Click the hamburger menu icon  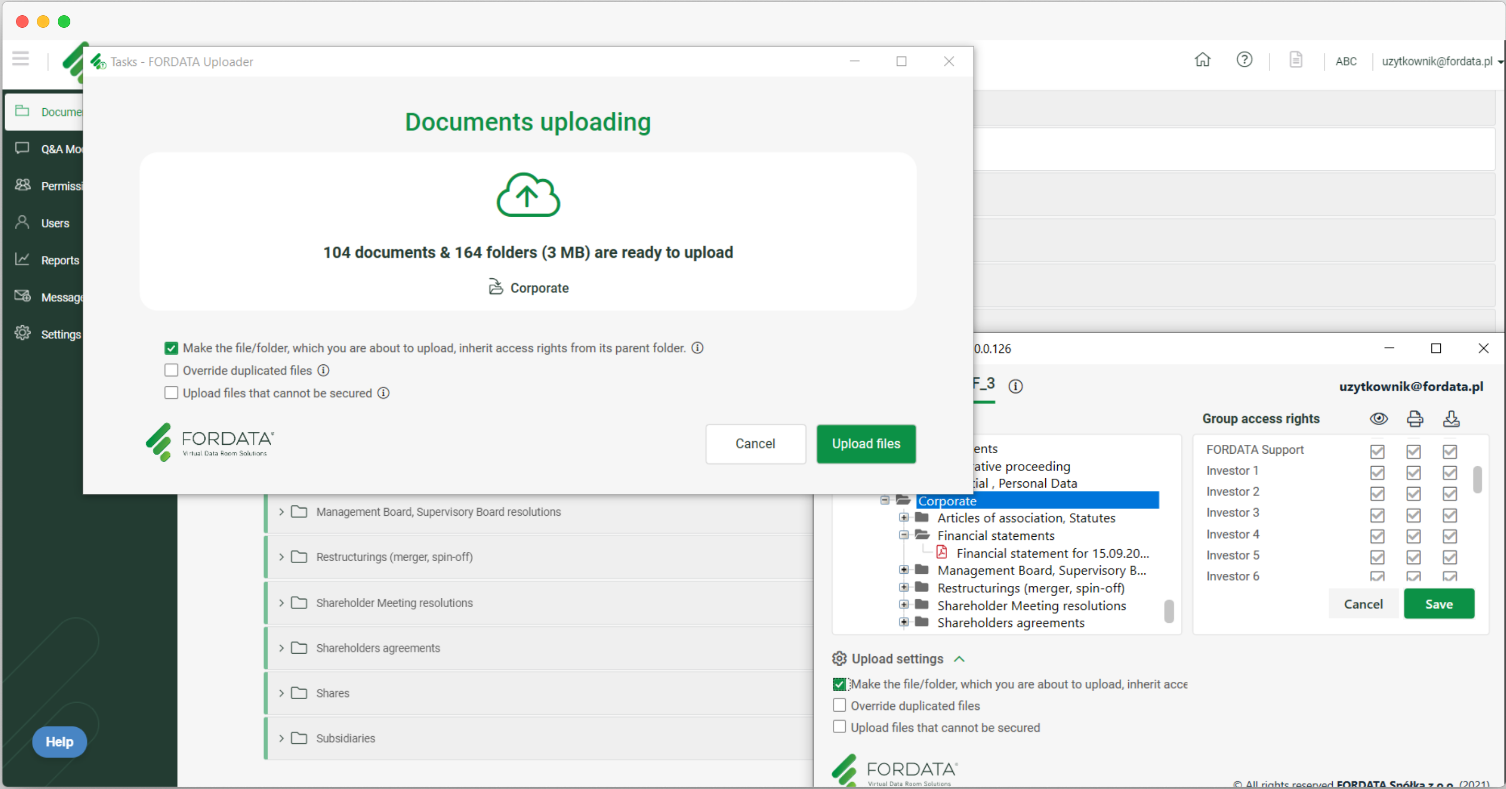tap(21, 59)
